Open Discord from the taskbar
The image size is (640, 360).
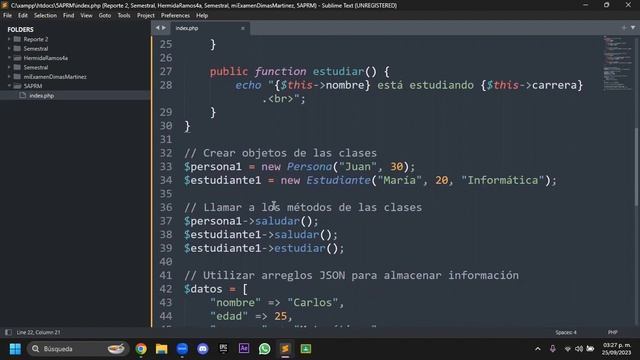(203, 349)
